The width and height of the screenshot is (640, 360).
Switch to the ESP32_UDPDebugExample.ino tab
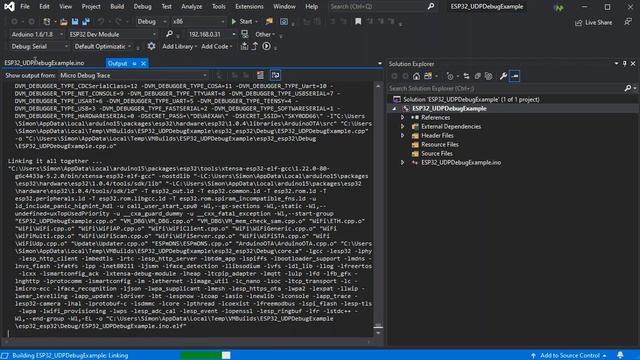click(x=44, y=63)
